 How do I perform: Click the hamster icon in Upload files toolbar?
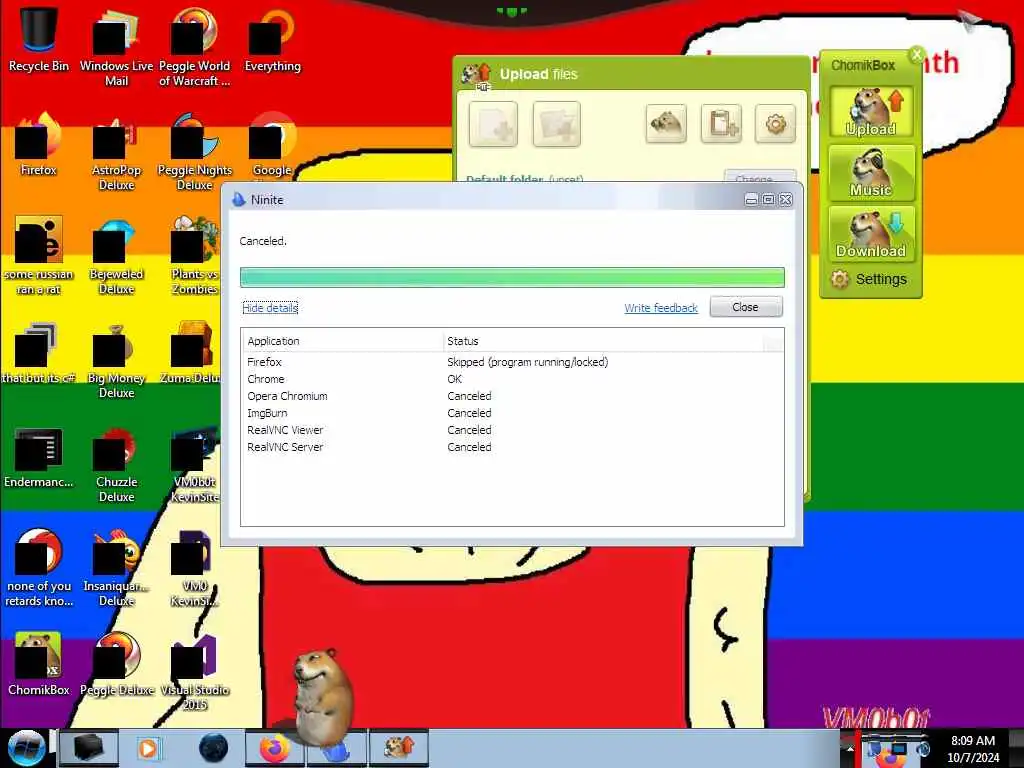point(666,123)
